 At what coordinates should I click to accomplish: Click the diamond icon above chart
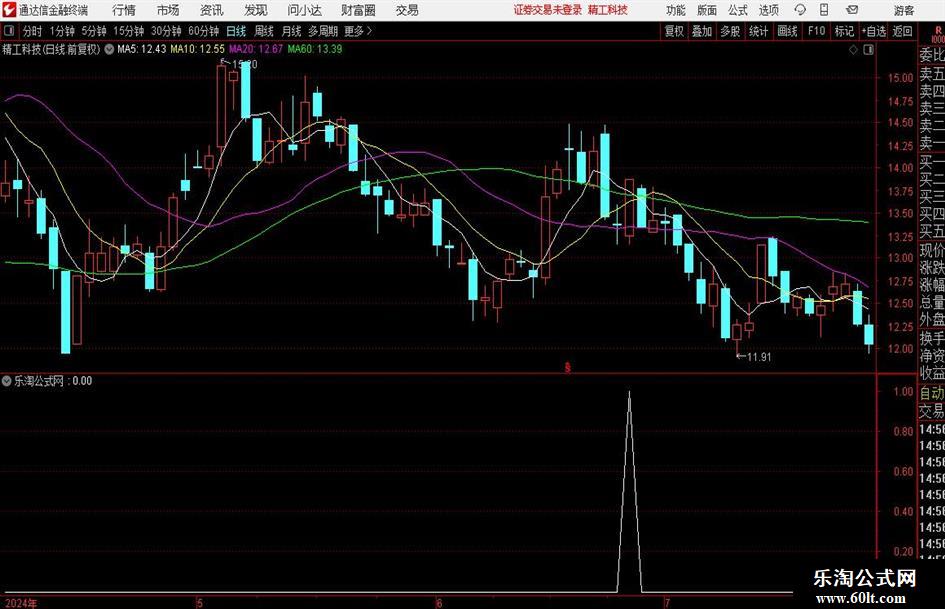pyautogui.click(x=853, y=49)
